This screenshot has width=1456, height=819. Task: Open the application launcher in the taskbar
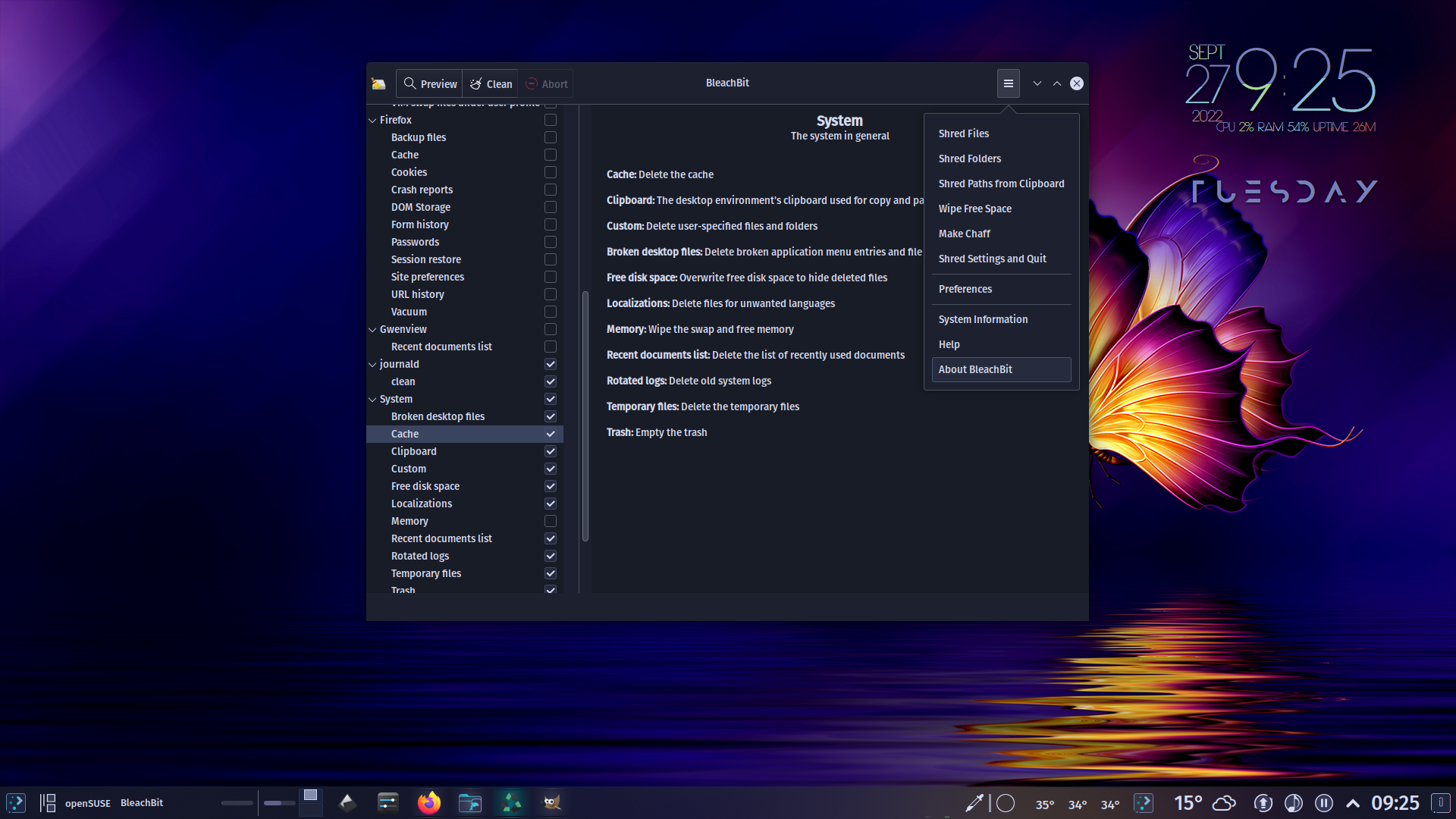coord(16,802)
